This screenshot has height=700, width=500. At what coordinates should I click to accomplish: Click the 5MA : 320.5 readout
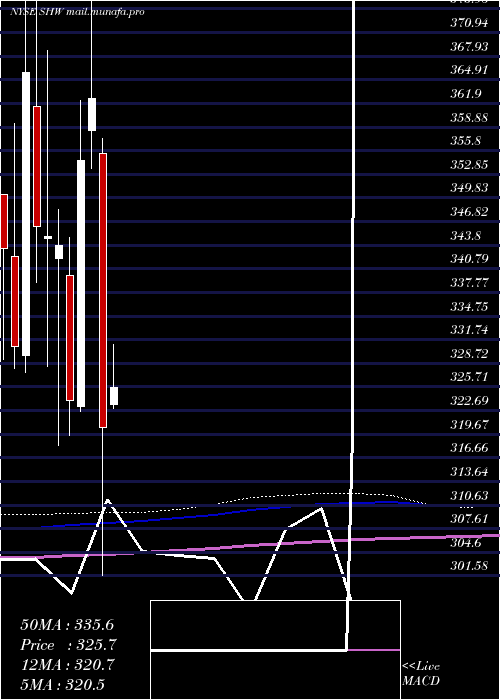[x=62, y=684]
